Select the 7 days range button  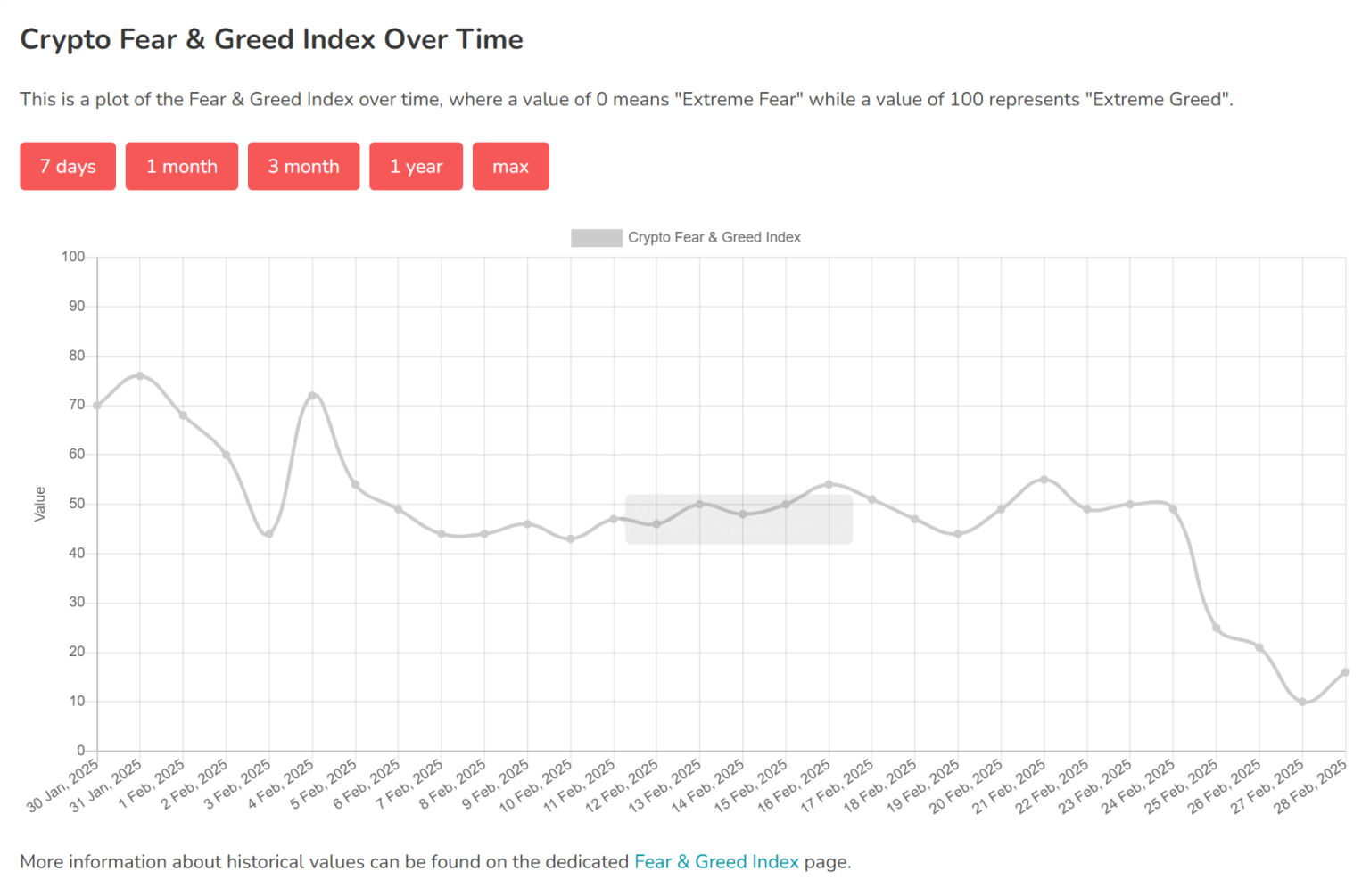click(68, 167)
